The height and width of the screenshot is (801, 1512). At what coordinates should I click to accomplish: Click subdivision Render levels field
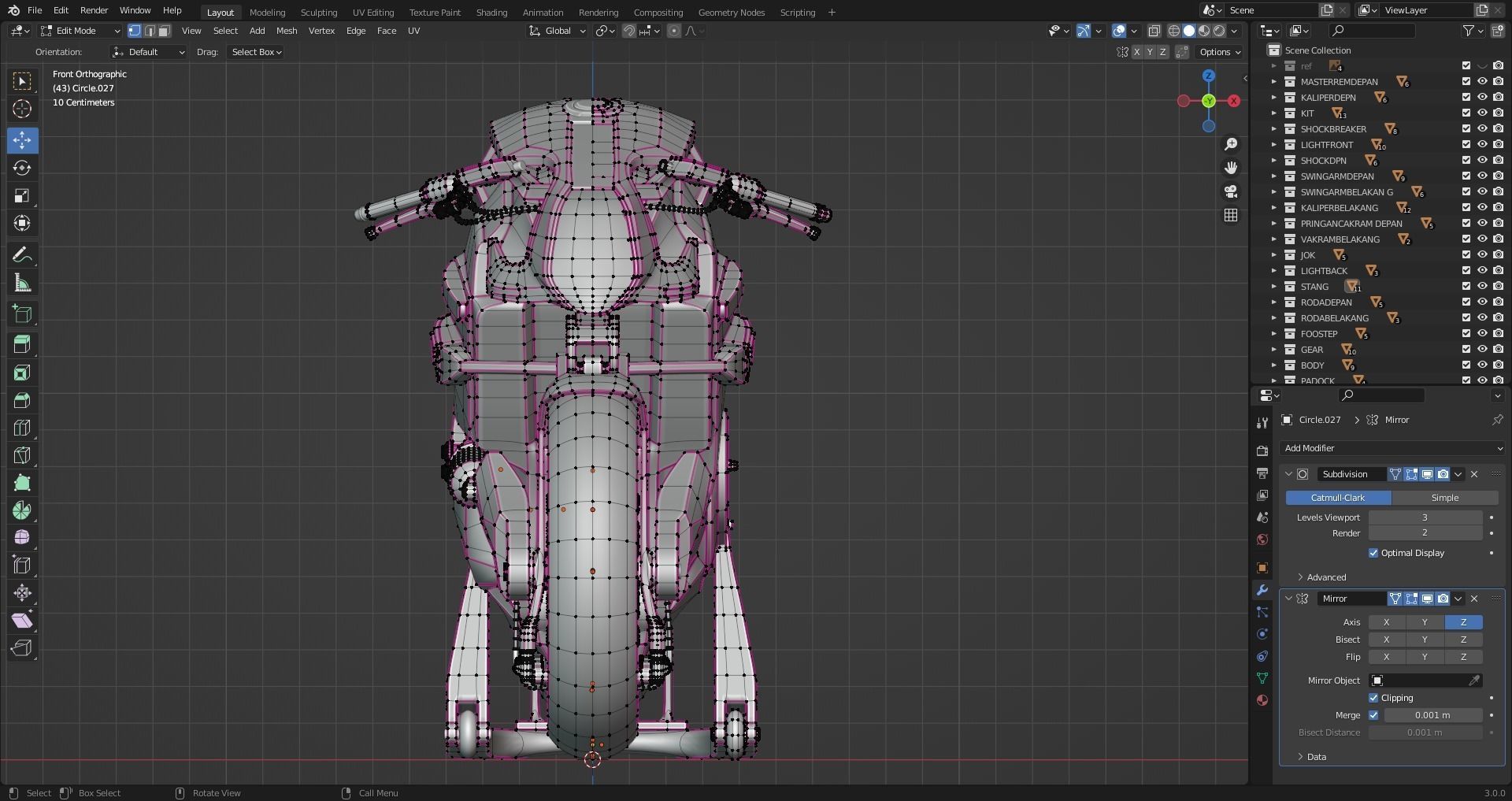tap(1425, 533)
